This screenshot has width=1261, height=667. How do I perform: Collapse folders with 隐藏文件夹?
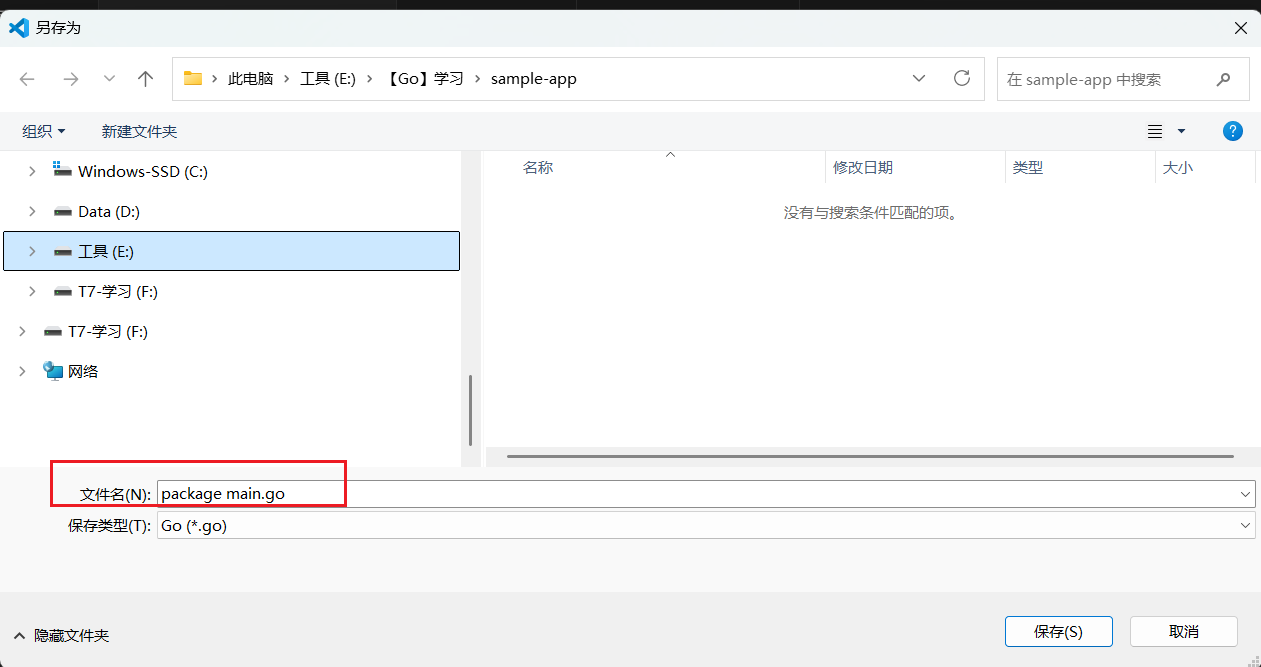coord(62,635)
